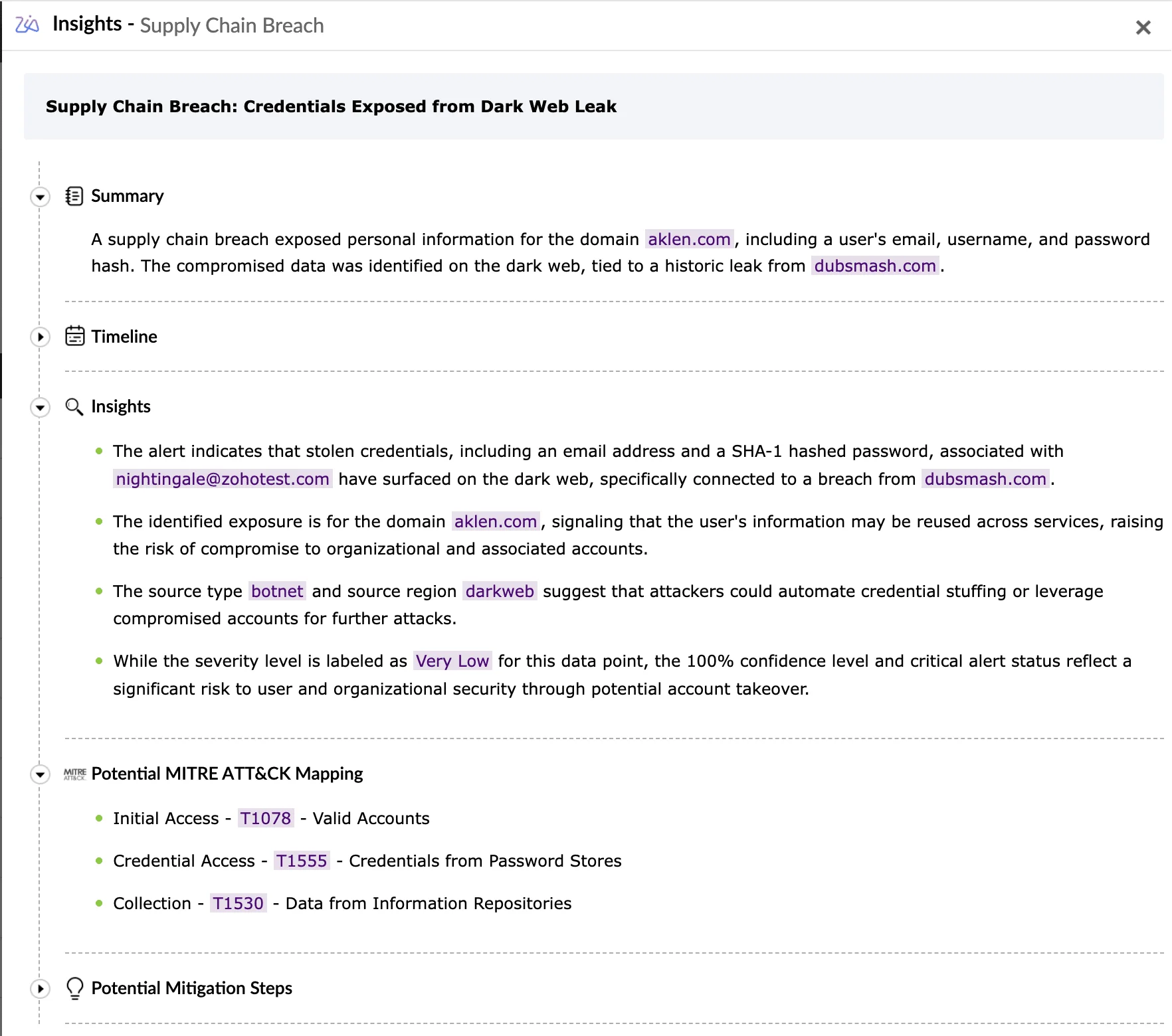Open MITRE technique T1078
1172x1036 pixels.
pyautogui.click(x=266, y=818)
